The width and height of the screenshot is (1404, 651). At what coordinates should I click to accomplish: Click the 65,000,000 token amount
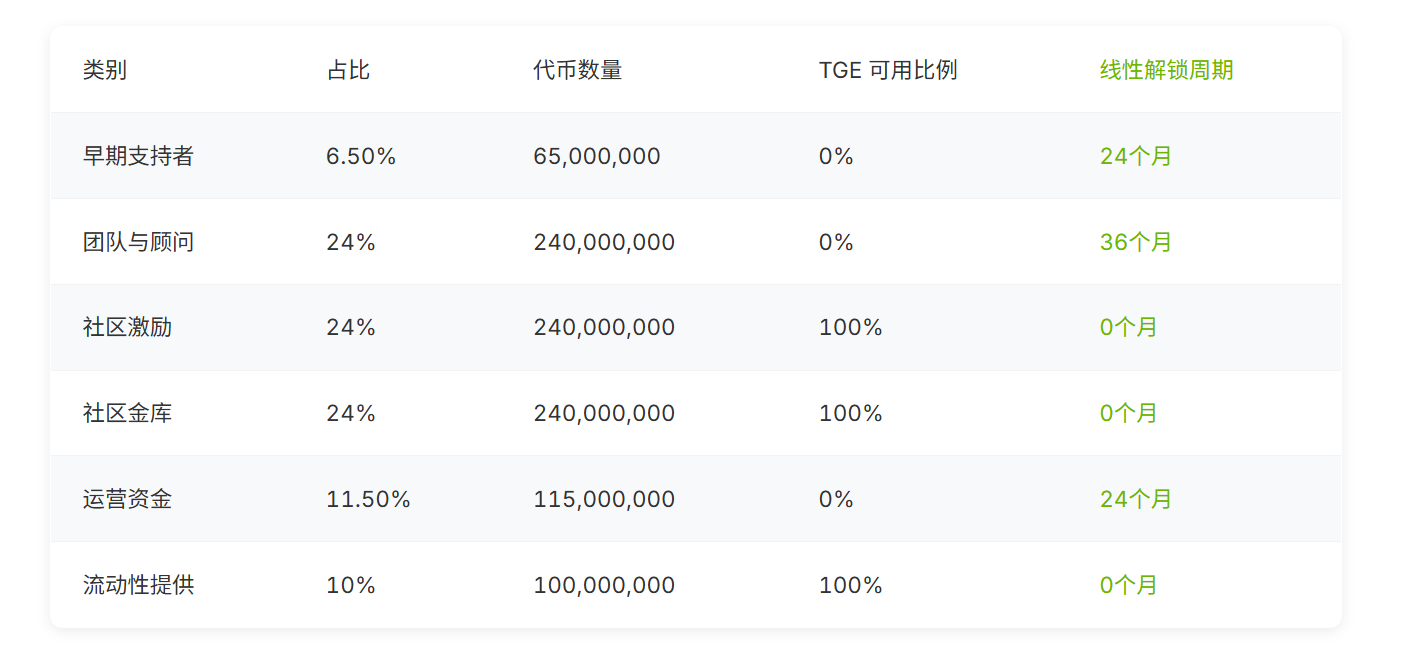[x=597, y=156]
